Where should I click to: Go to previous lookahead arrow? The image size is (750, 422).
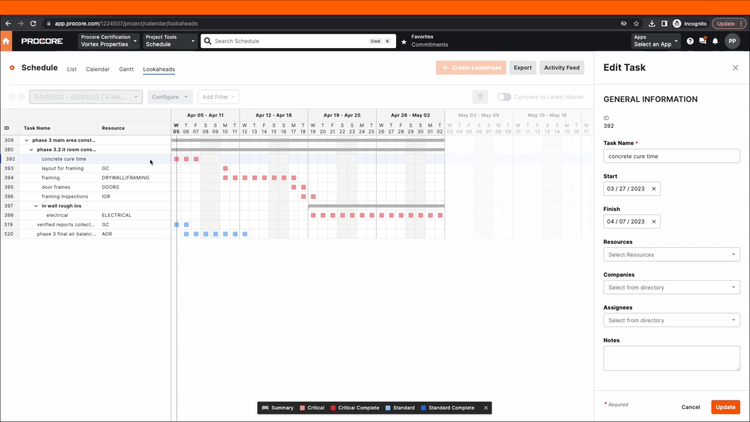(12, 97)
